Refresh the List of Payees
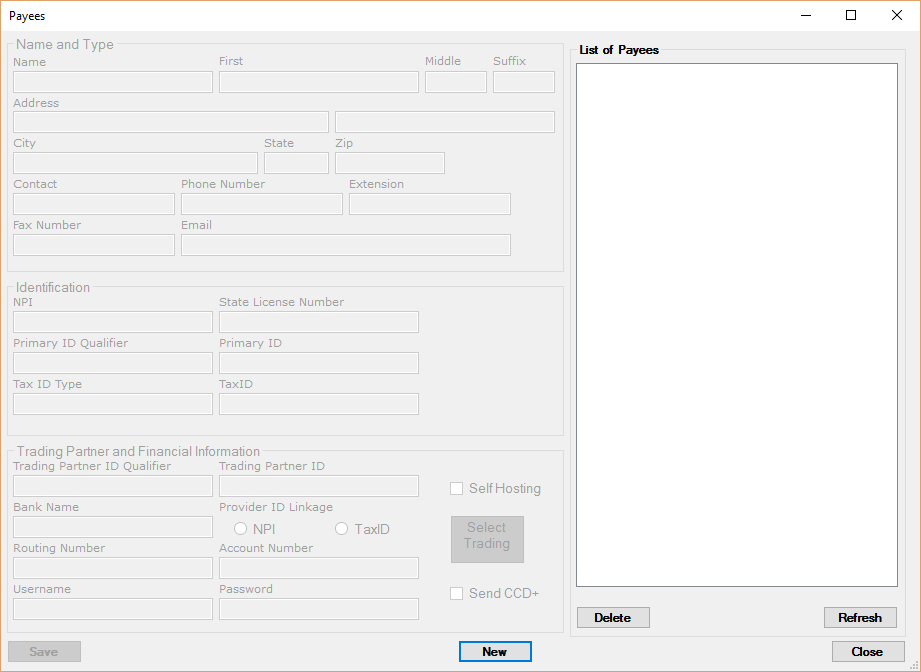The image size is (921, 672). pyautogui.click(x=860, y=618)
